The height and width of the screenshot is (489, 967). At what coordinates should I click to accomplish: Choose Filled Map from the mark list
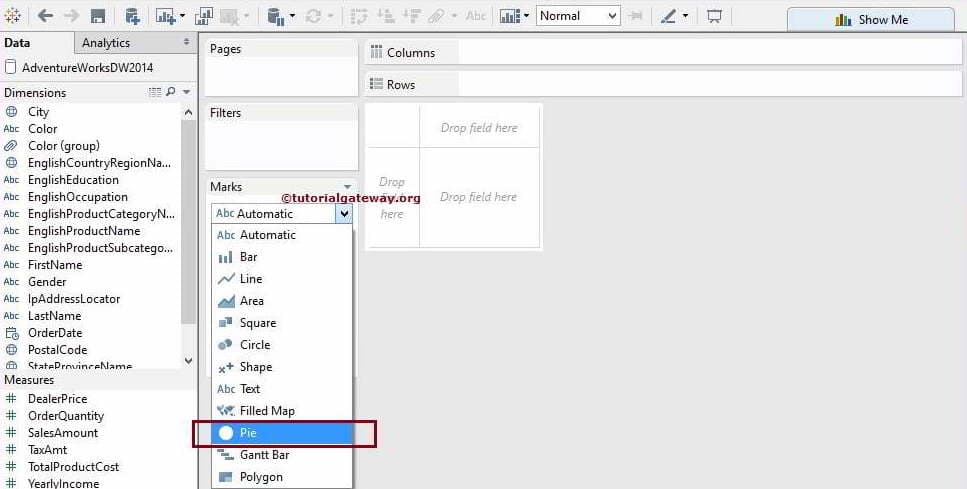coord(282,411)
